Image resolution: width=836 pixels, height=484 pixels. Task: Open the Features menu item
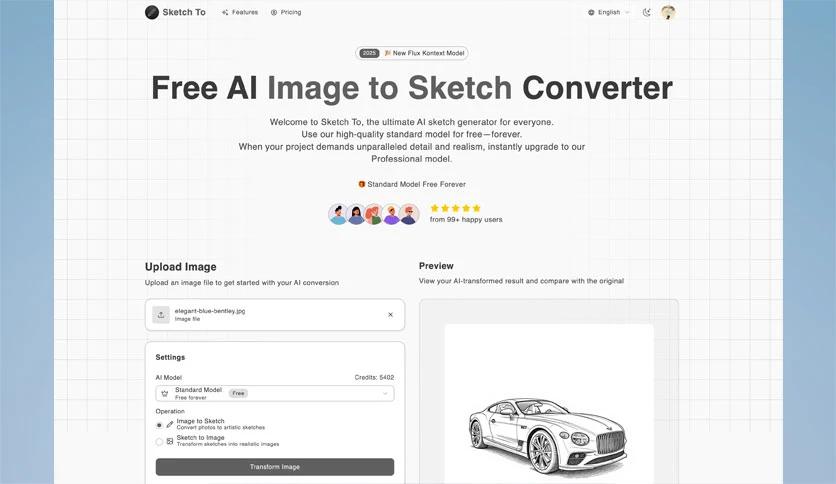[240, 12]
